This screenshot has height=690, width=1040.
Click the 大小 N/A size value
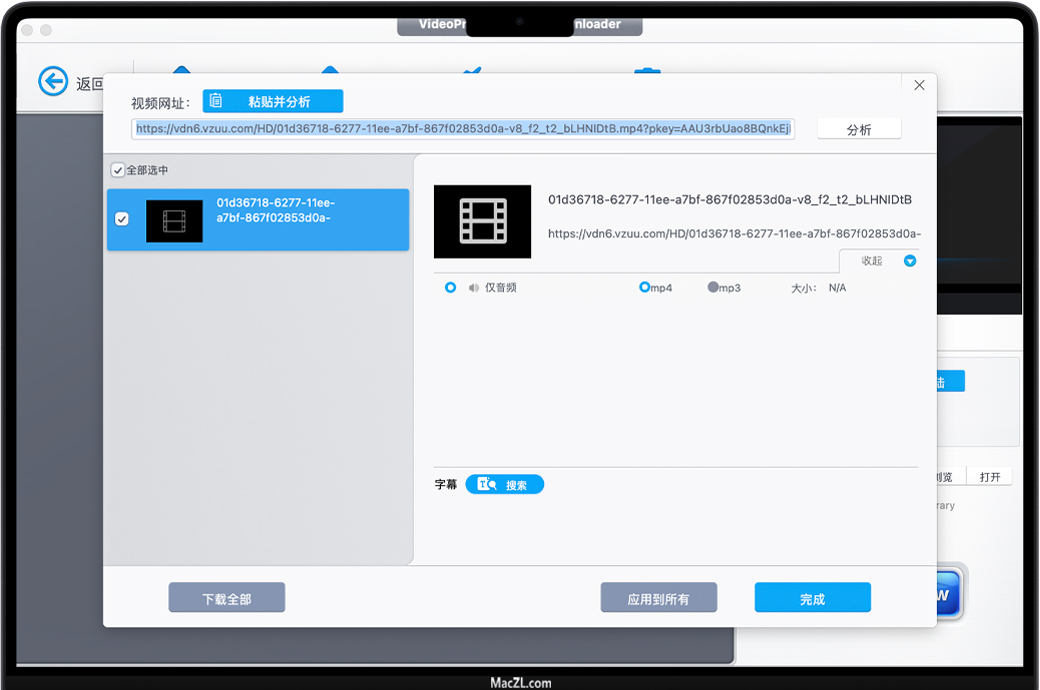coord(837,288)
